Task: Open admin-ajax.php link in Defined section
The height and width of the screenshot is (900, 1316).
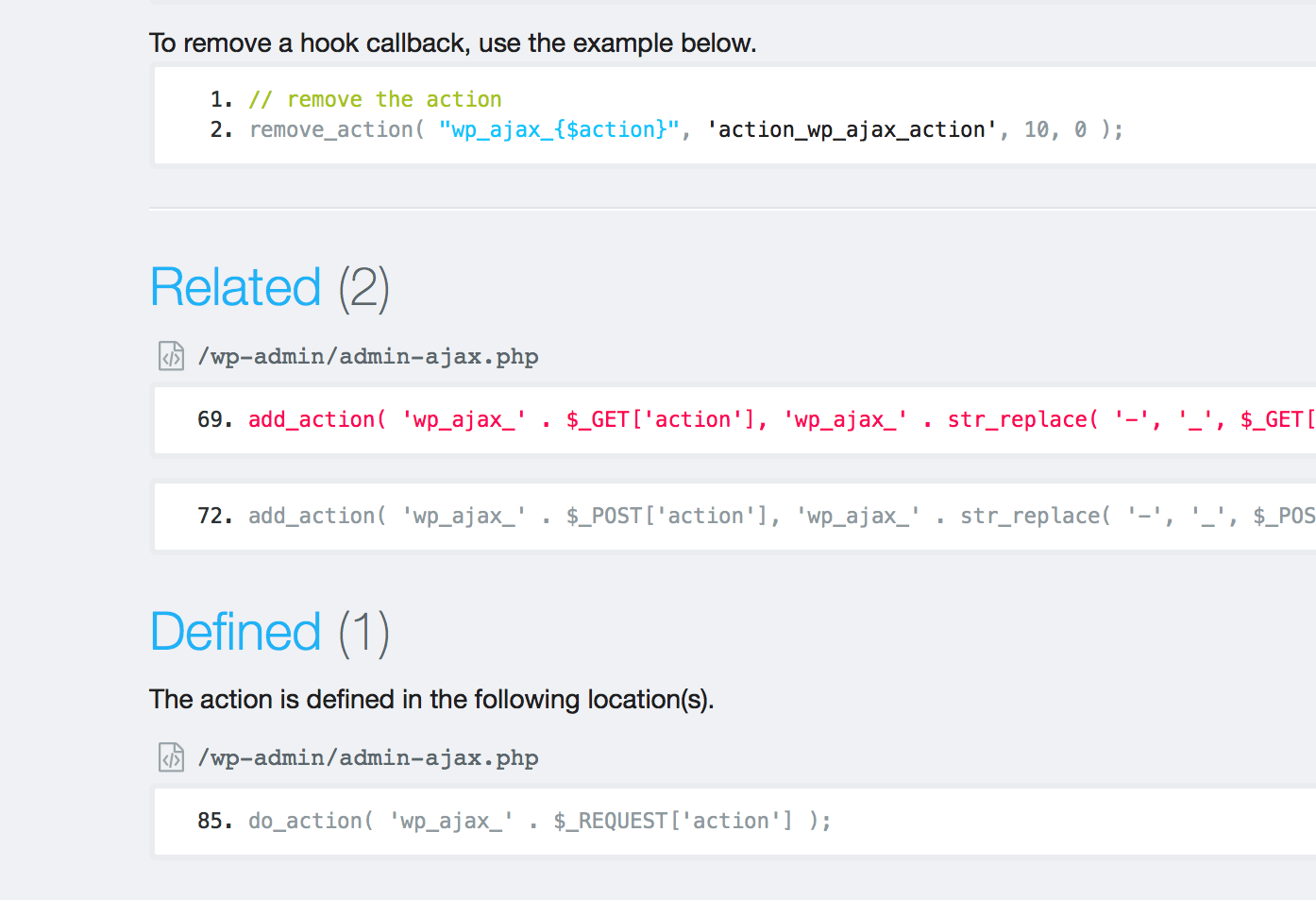Action: pos(368,757)
